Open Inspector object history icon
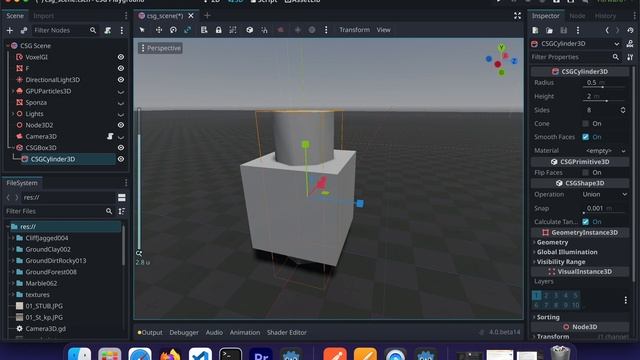640x360 pixels. [x=630, y=30]
